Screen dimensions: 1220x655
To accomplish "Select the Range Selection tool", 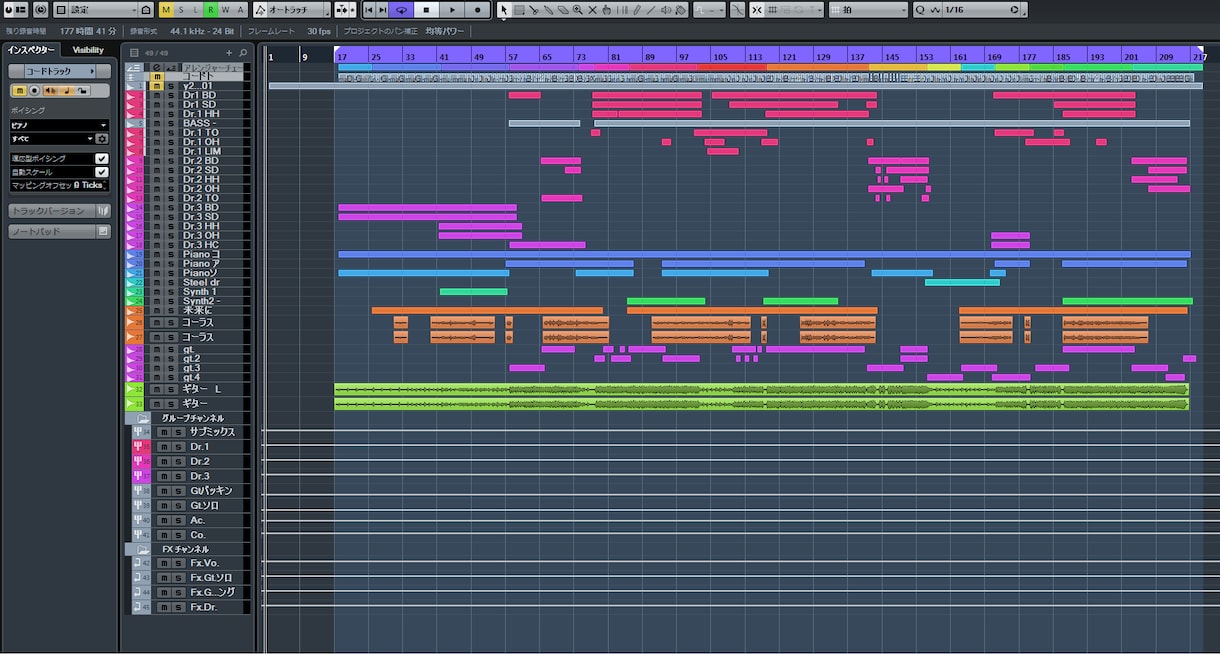I will (x=519, y=9).
